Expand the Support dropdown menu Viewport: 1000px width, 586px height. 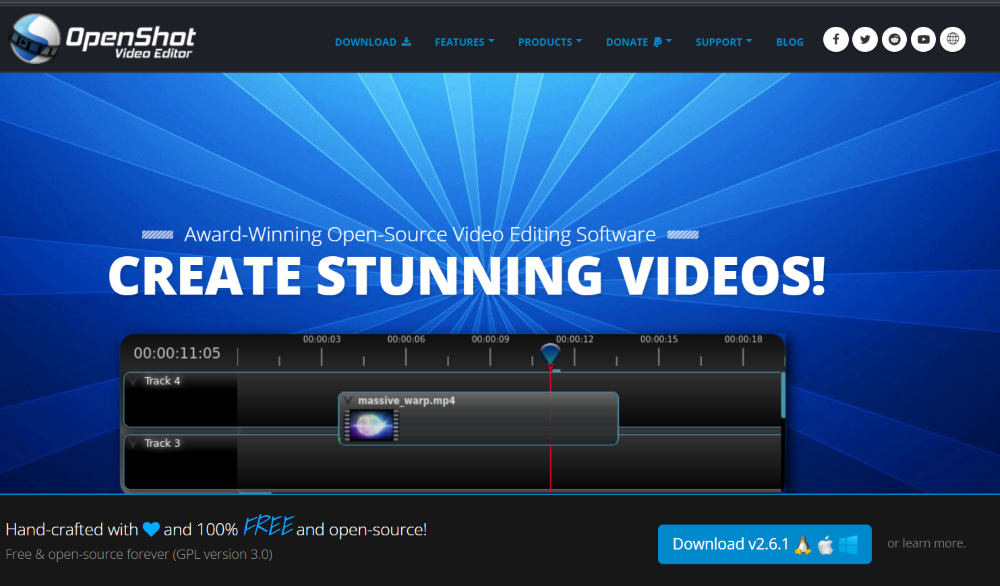coord(724,42)
